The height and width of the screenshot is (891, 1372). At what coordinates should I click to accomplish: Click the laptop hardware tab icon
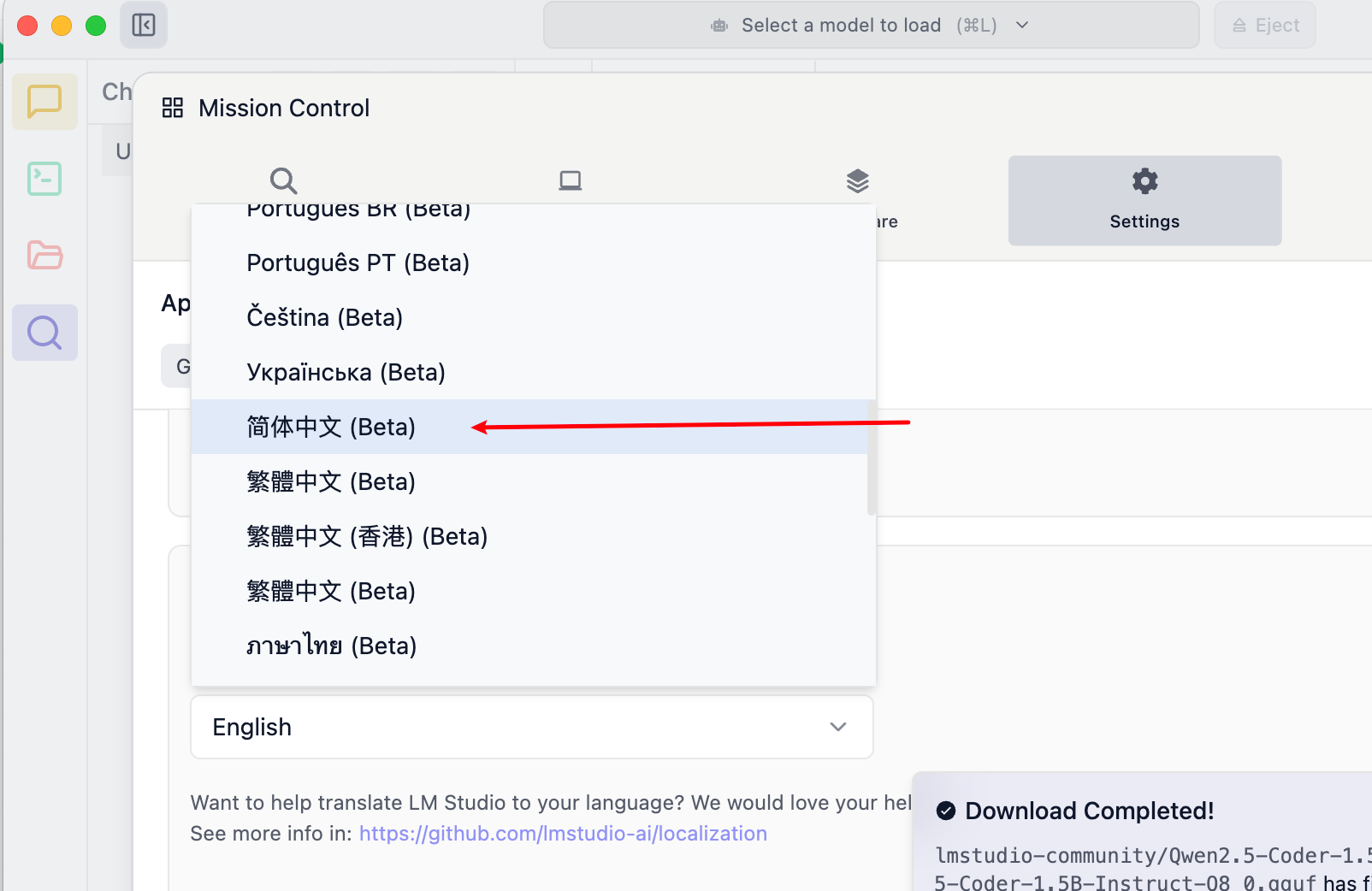pyautogui.click(x=570, y=180)
